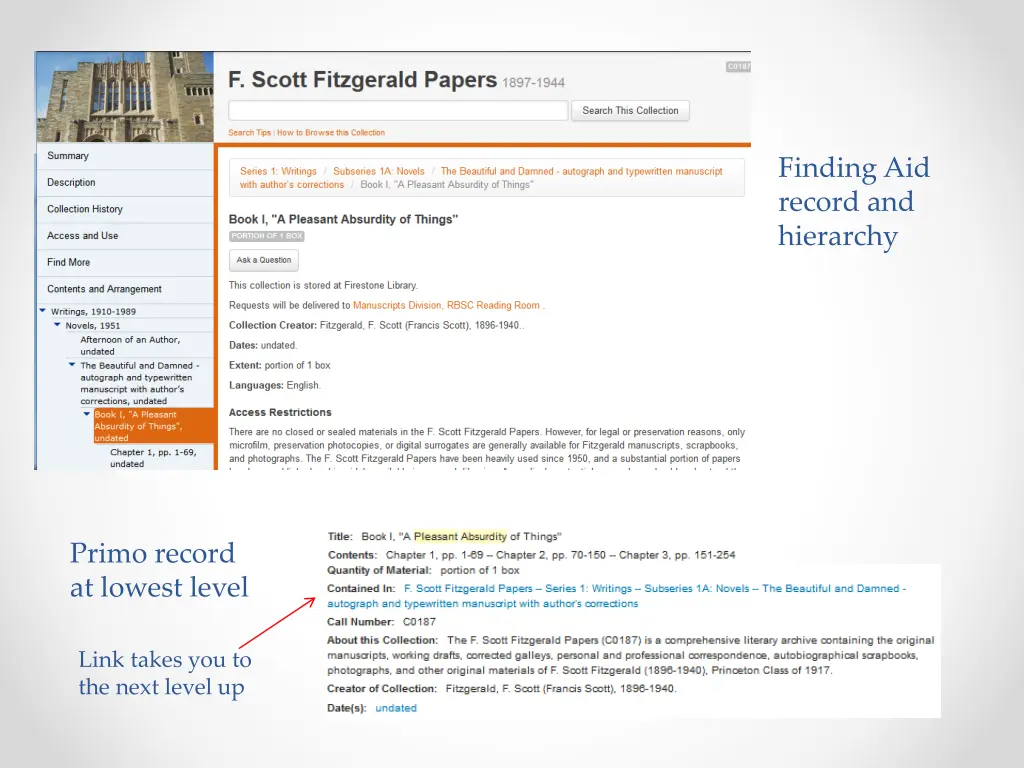1024x768 pixels.
Task: Select Afternoon of an Author tree item
Action: click(x=130, y=345)
